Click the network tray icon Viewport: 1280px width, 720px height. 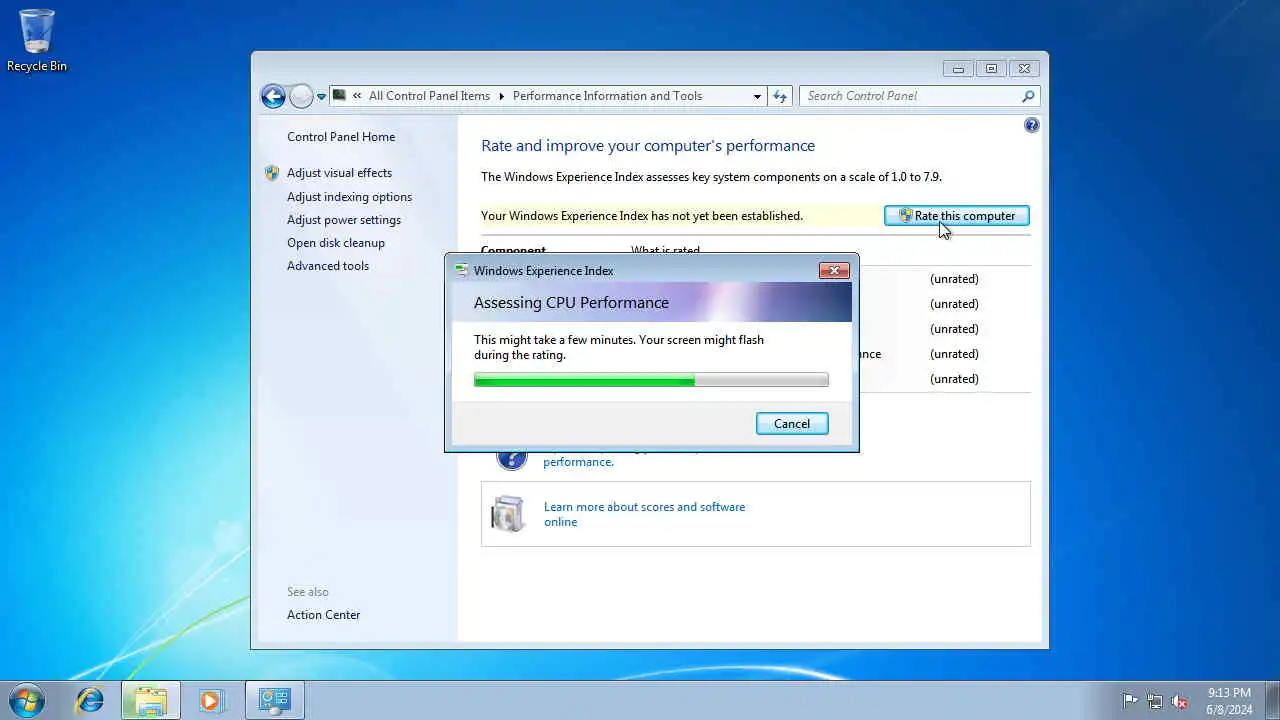coord(1155,701)
